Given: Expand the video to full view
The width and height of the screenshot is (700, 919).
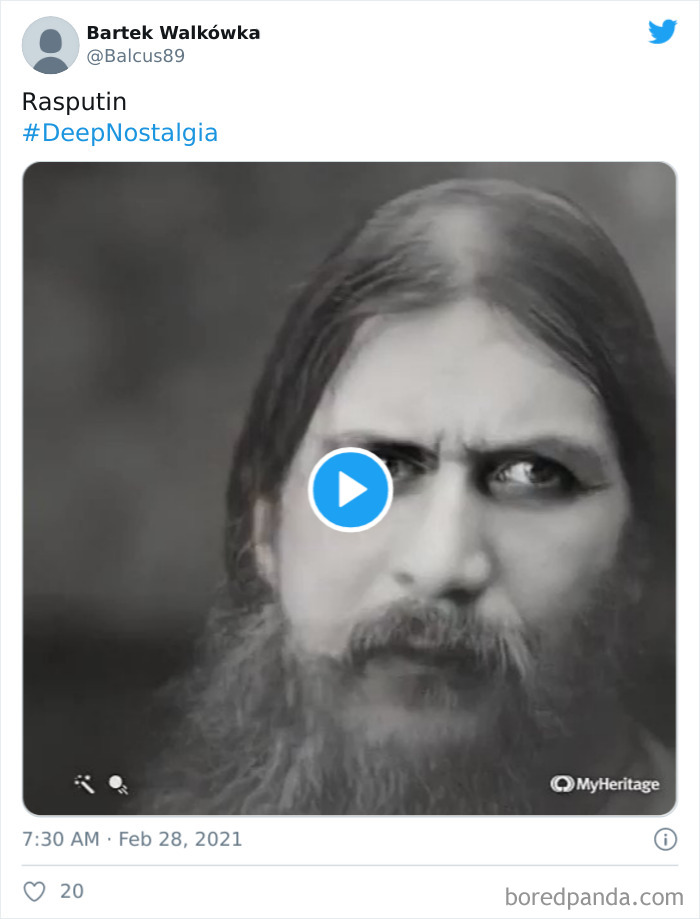Looking at the screenshot, I should [350, 489].
